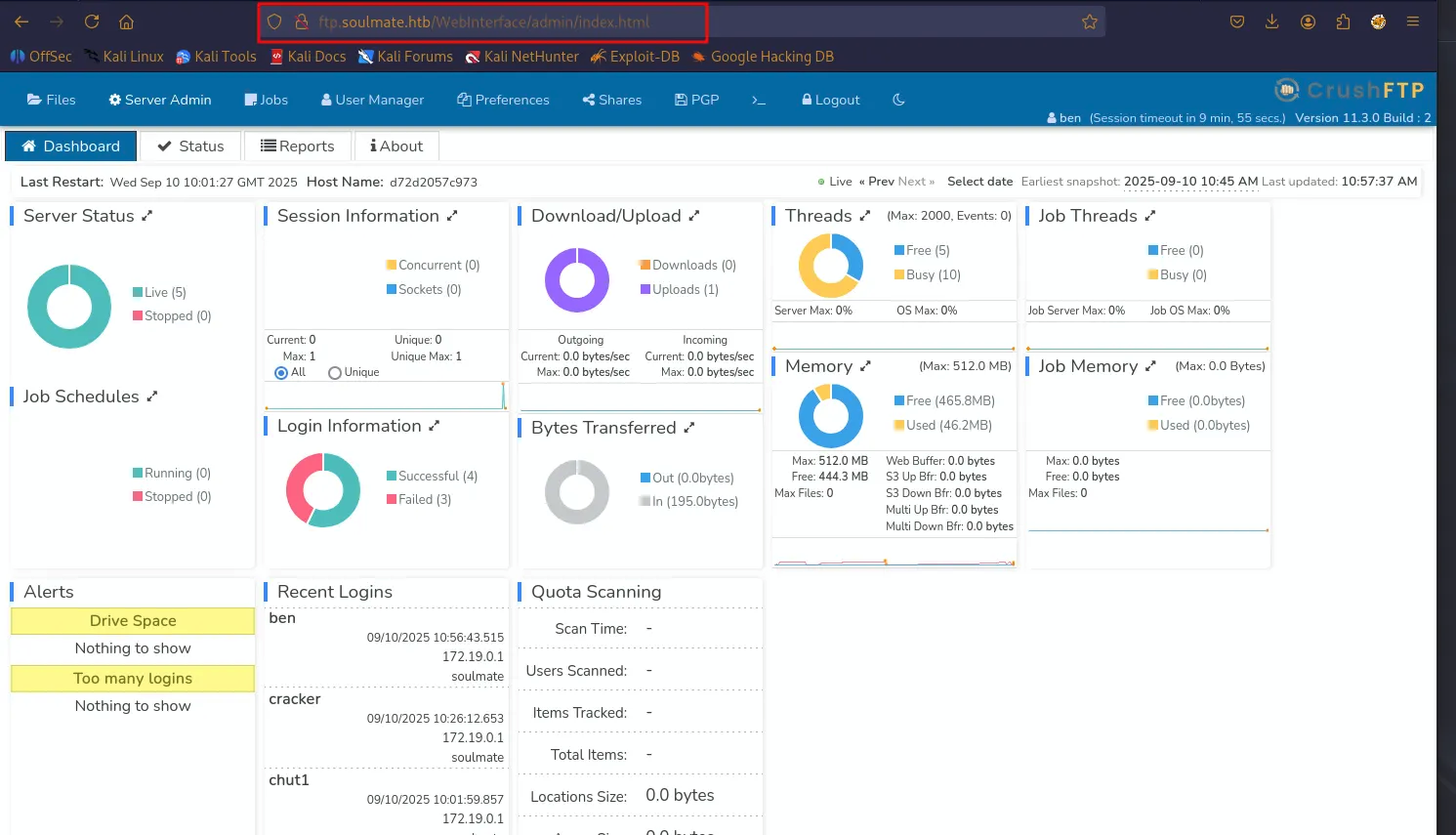
Task: Expand the Job Memory panel arrow icon
Action: [1150, 366]
